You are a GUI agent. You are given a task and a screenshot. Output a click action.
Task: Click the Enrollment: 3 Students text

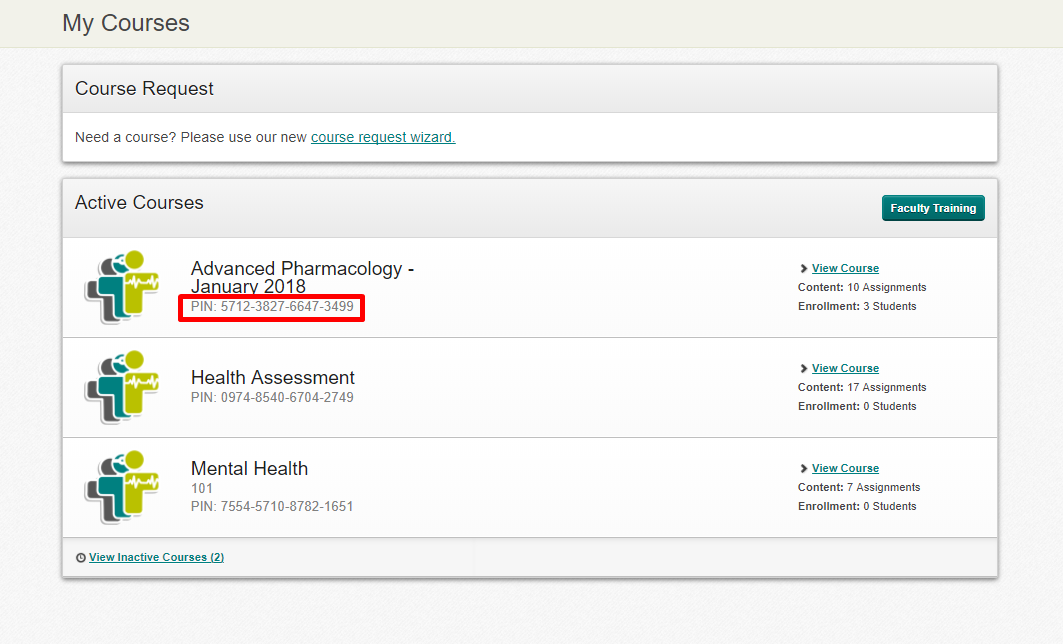click(857, 306)
